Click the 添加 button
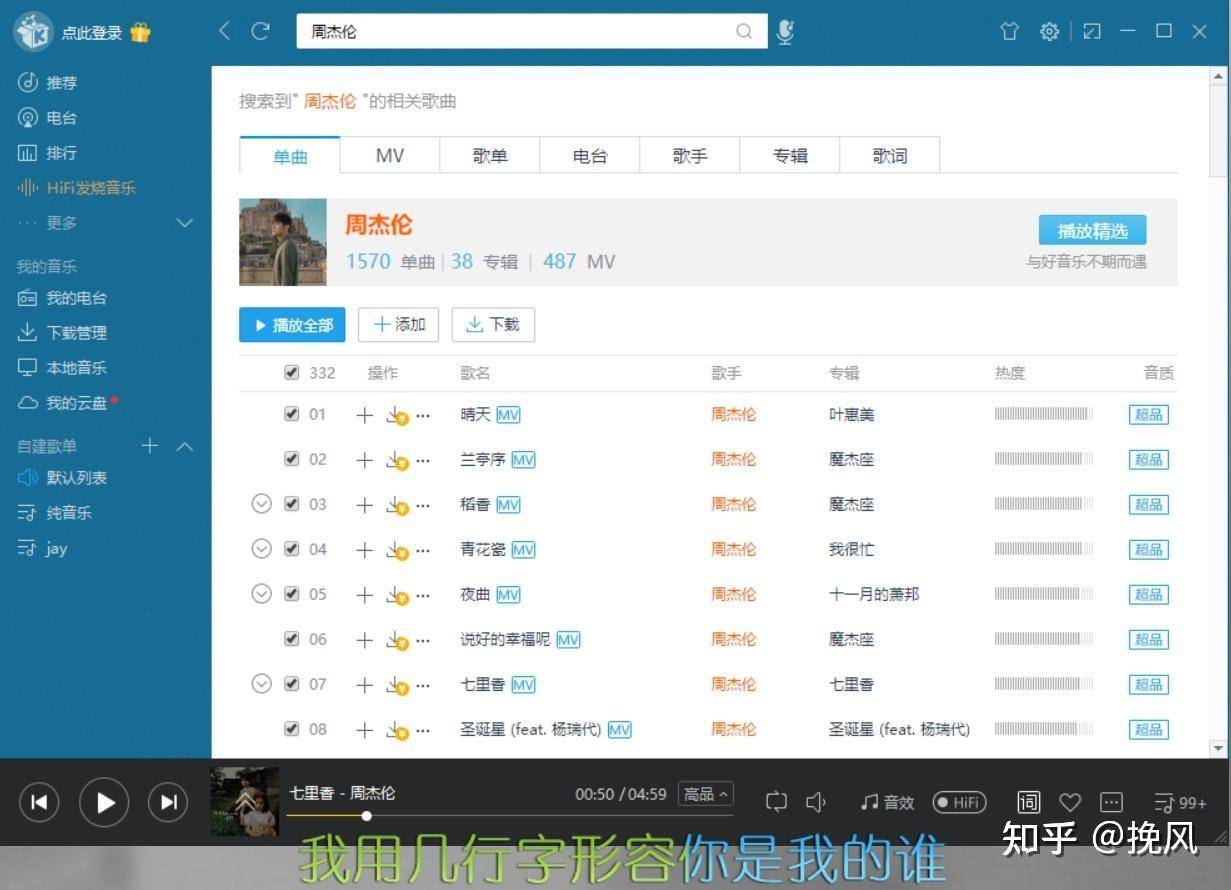1231x890 pixels. [x=398, y=325]
